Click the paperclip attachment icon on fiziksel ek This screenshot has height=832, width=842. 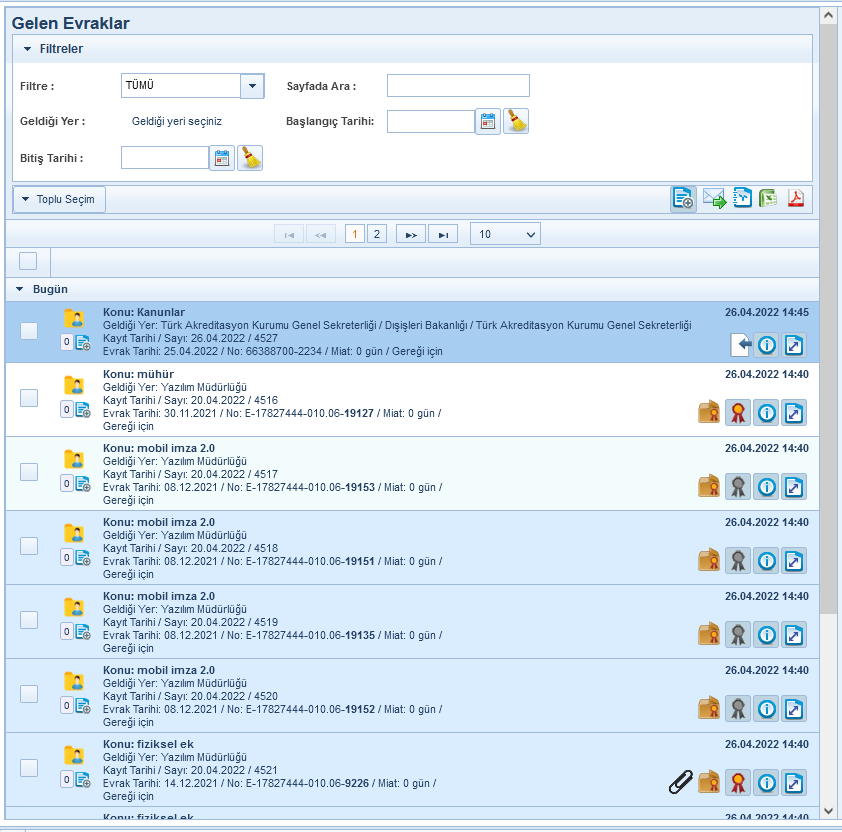pos(681,782)
